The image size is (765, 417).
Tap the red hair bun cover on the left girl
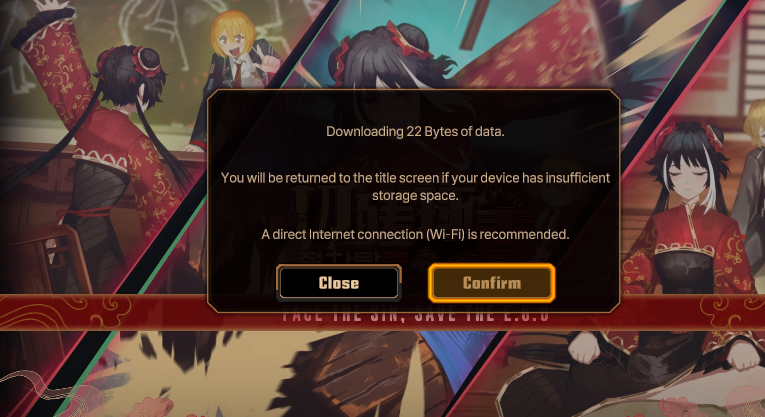click(146, 62)
